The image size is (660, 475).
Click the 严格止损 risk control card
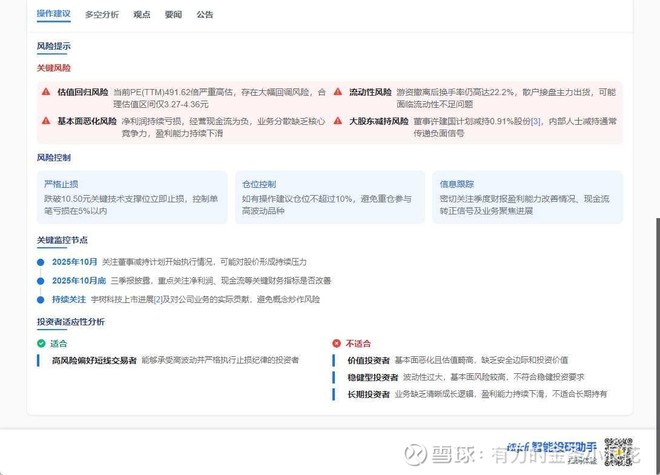131,196
